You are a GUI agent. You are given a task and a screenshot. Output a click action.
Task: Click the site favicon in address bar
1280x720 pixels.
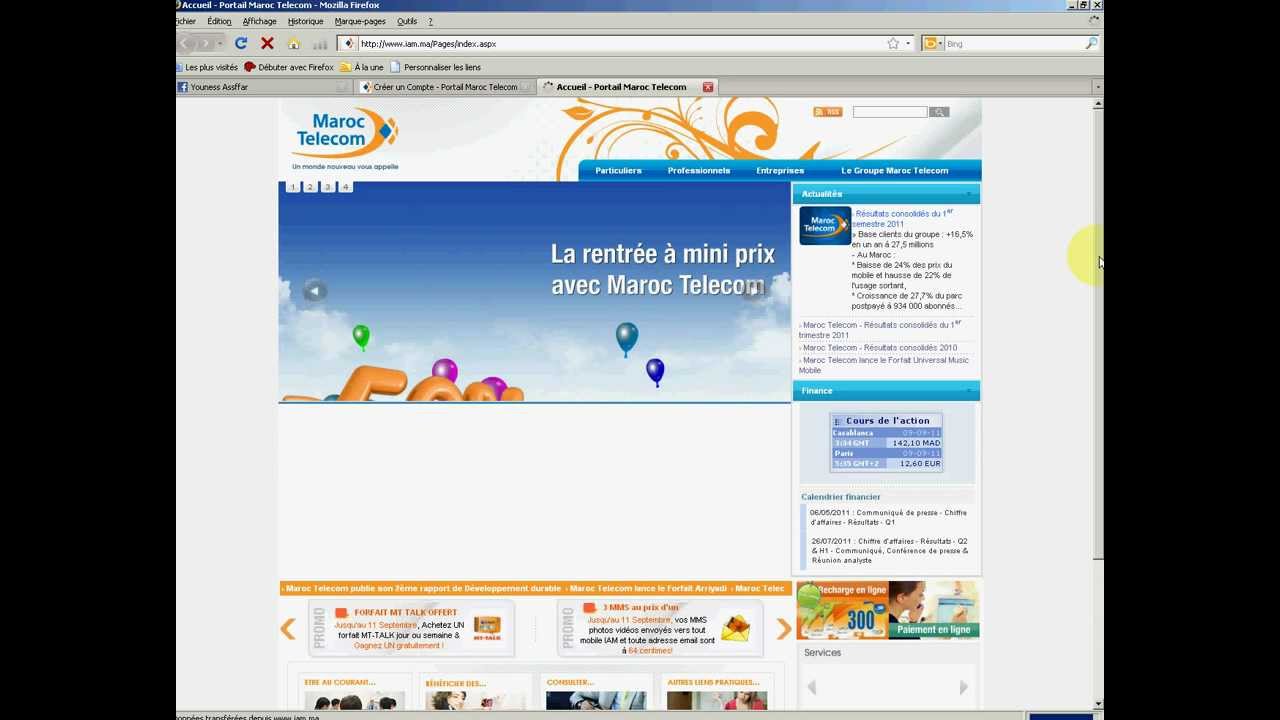(348, 43)
